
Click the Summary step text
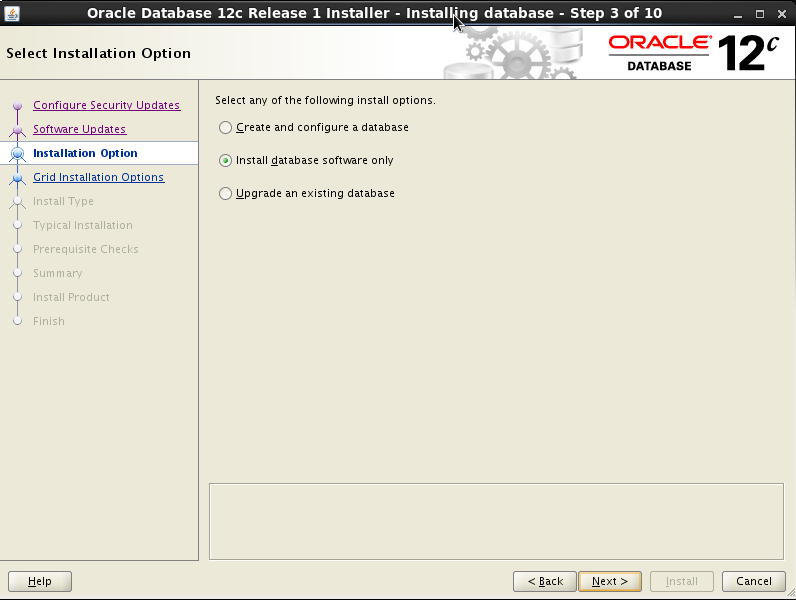point(57,273)
